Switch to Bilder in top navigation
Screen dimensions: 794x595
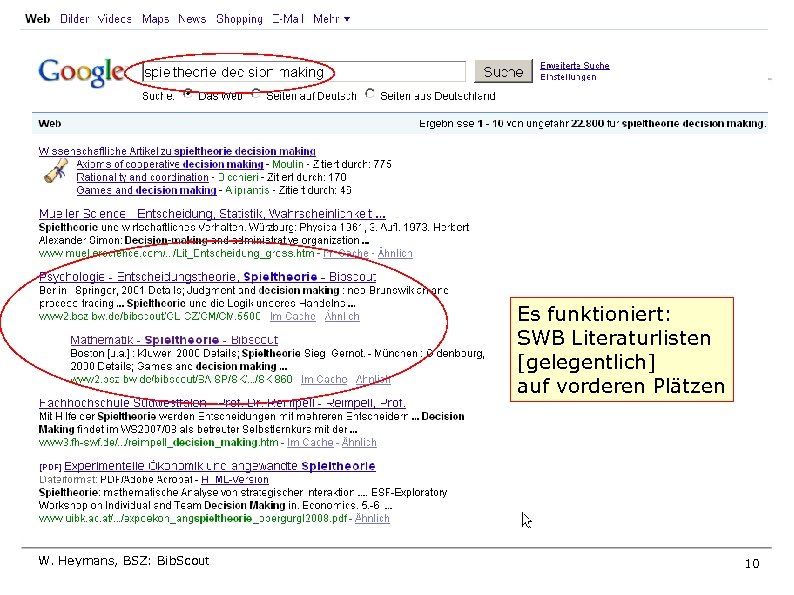point(74,19)
